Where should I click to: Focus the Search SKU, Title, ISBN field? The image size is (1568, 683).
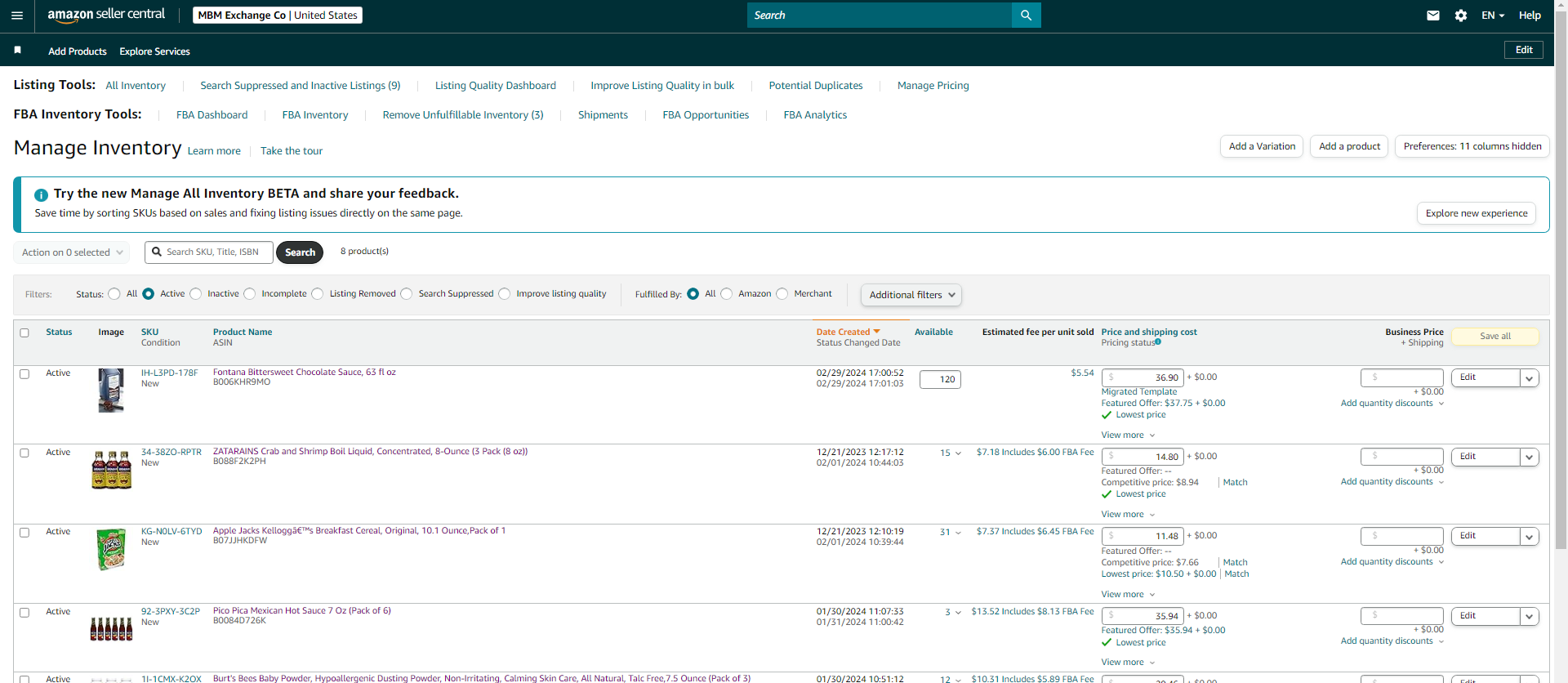coord(208,252)
